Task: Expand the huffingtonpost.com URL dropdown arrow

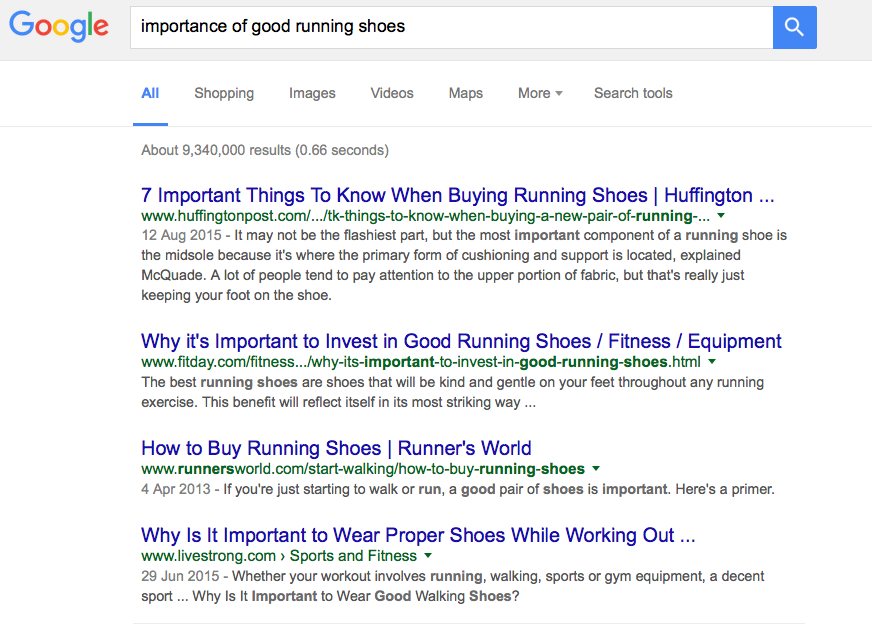Action: tap(721, 216)
